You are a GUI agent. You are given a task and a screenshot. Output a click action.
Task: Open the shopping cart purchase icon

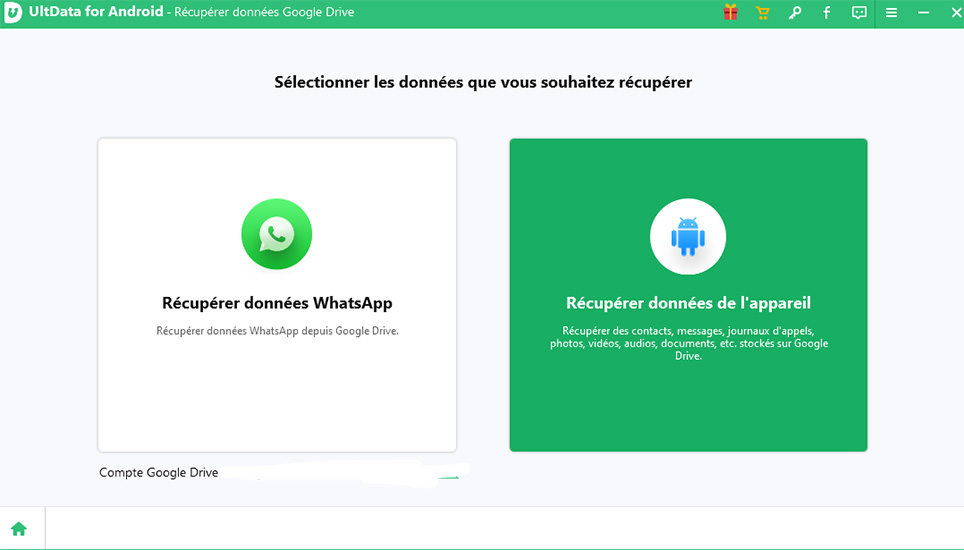[762, 13]
